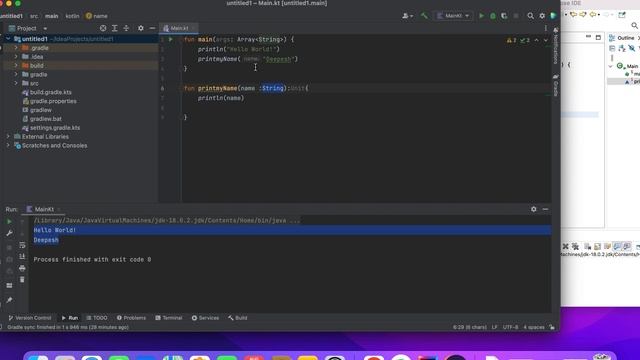Image resolution: width=640 pixels, height=360 pixels.
Task: Clear all Run console output trash icon
Action: [22, 280]
